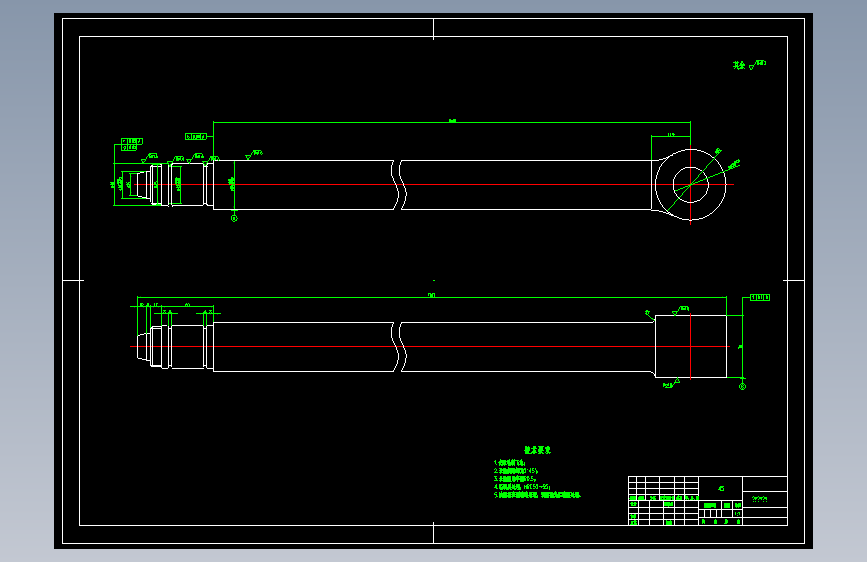Select the 技术要求 heading text
867x562 pixels.
pos(537,450)
